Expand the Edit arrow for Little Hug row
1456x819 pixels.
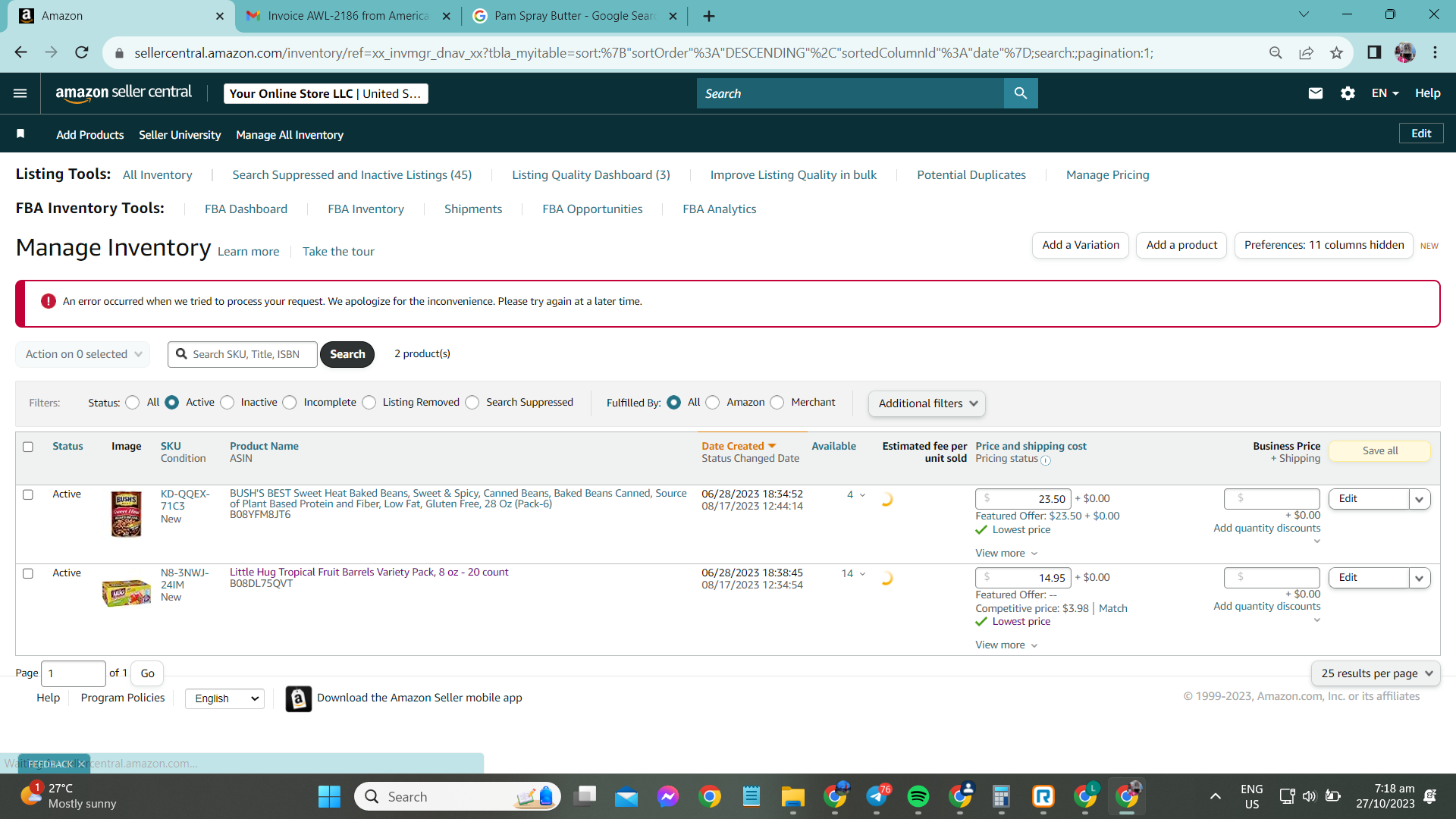[x=1420, y=578]
